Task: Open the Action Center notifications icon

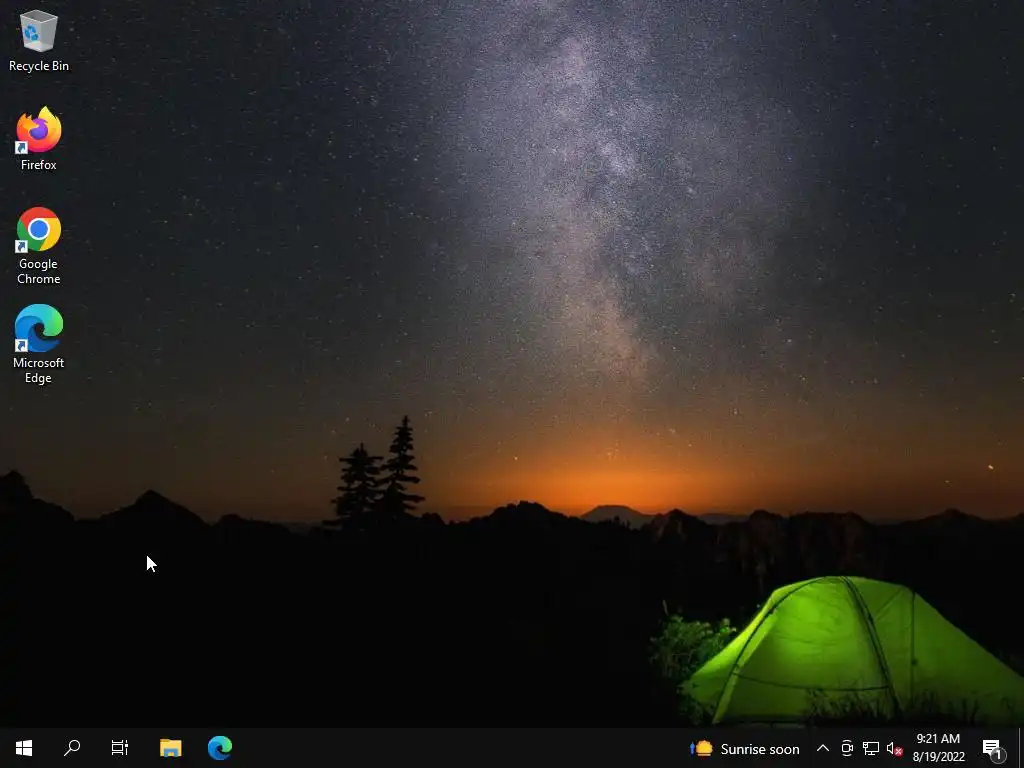Action: (993, 749)
